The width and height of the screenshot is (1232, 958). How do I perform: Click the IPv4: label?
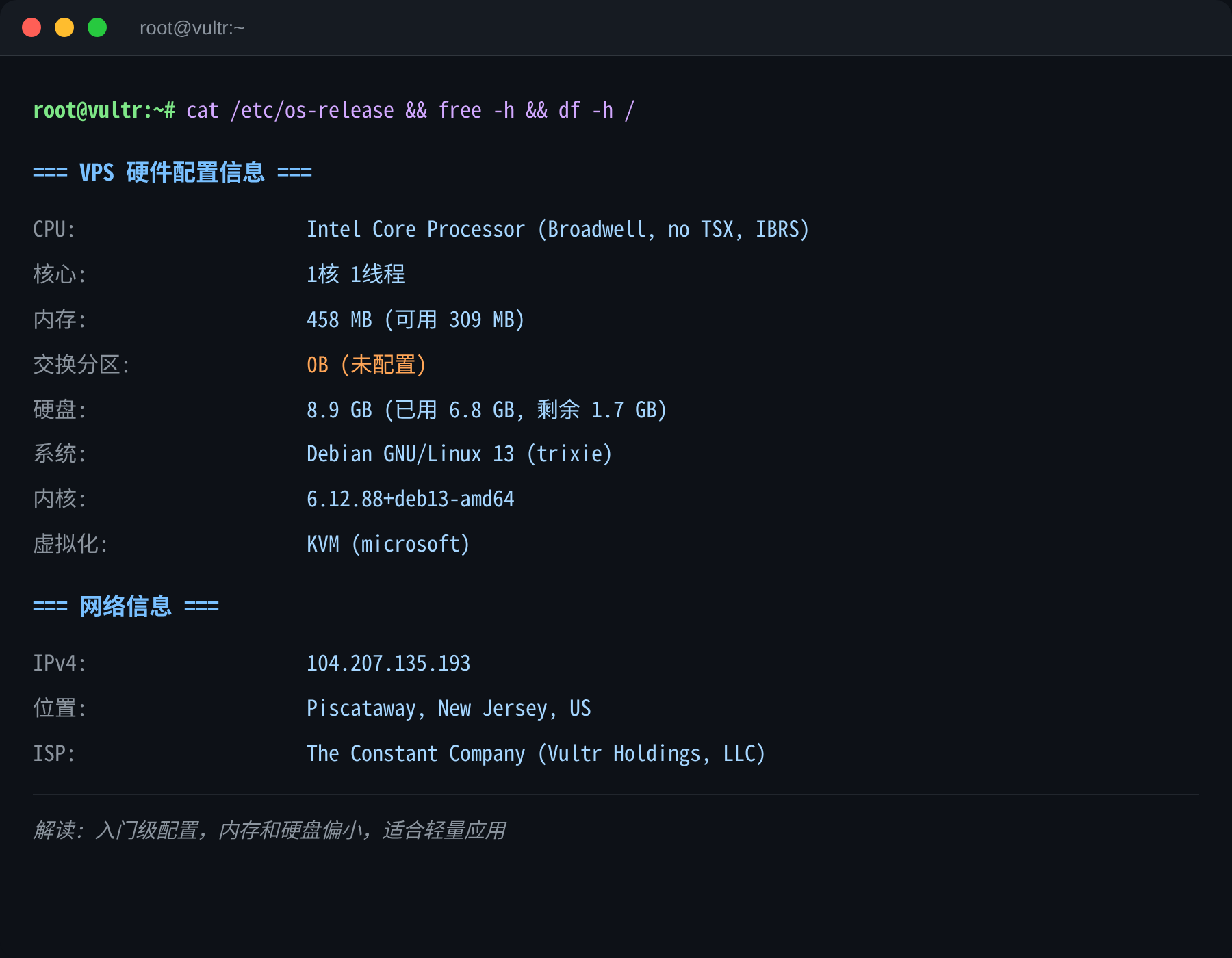click(60, 663)
